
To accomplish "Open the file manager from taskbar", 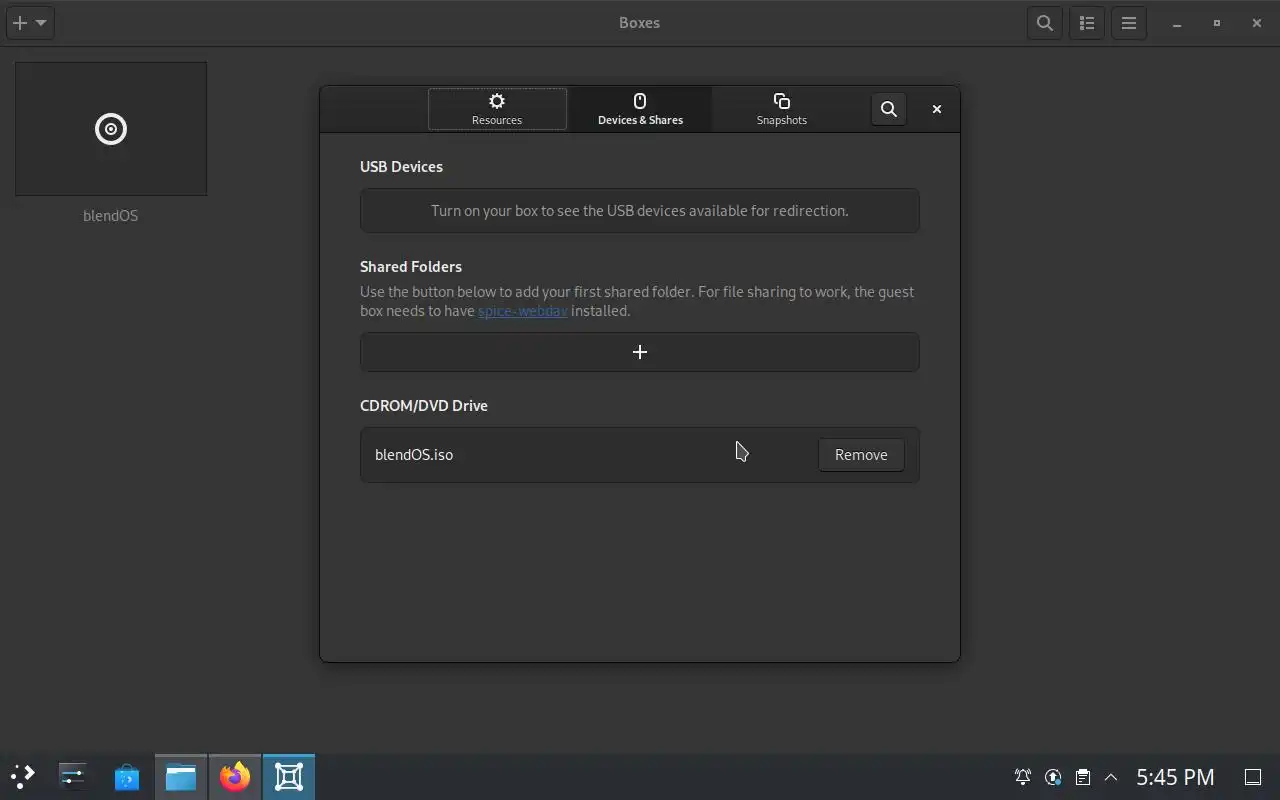I will [x=181, y=777].
